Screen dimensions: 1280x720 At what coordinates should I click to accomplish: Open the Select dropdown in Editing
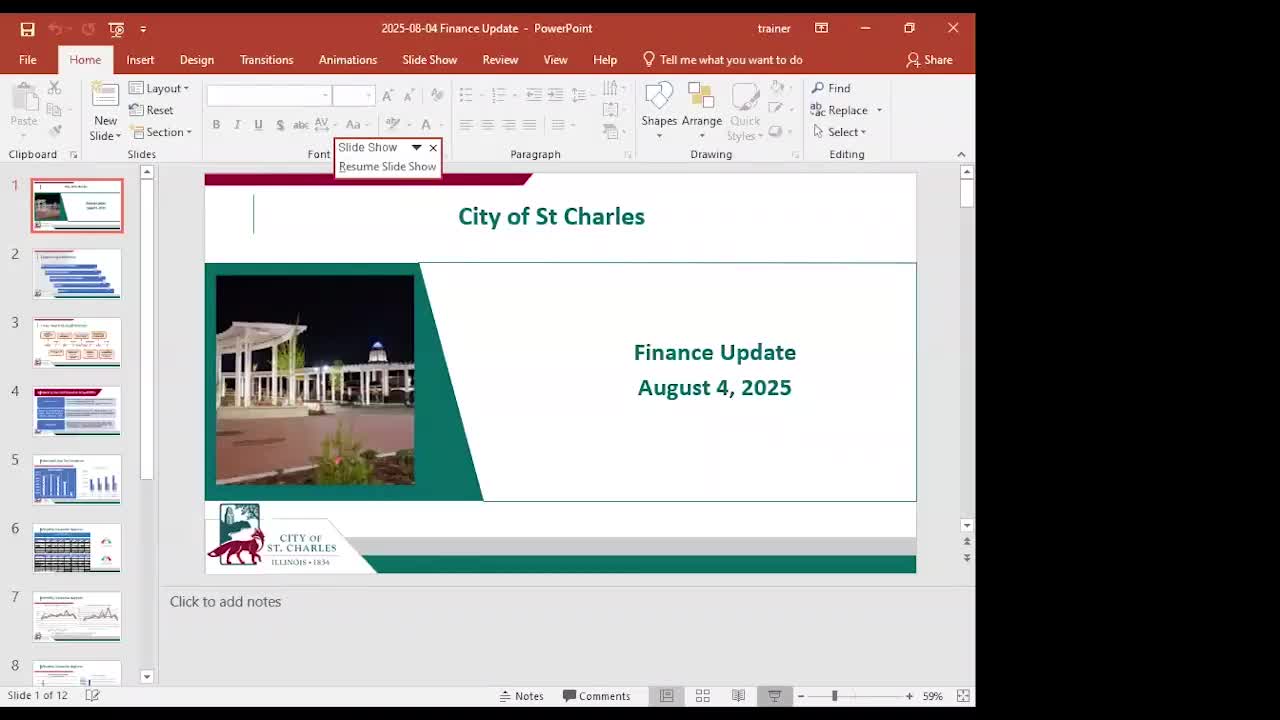point(840,132)
